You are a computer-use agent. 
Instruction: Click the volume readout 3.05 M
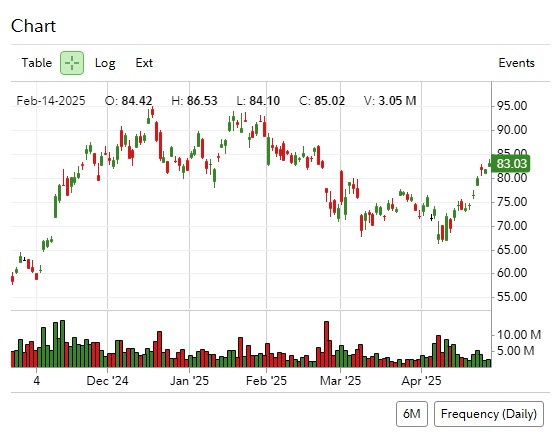tap(397, 101)
